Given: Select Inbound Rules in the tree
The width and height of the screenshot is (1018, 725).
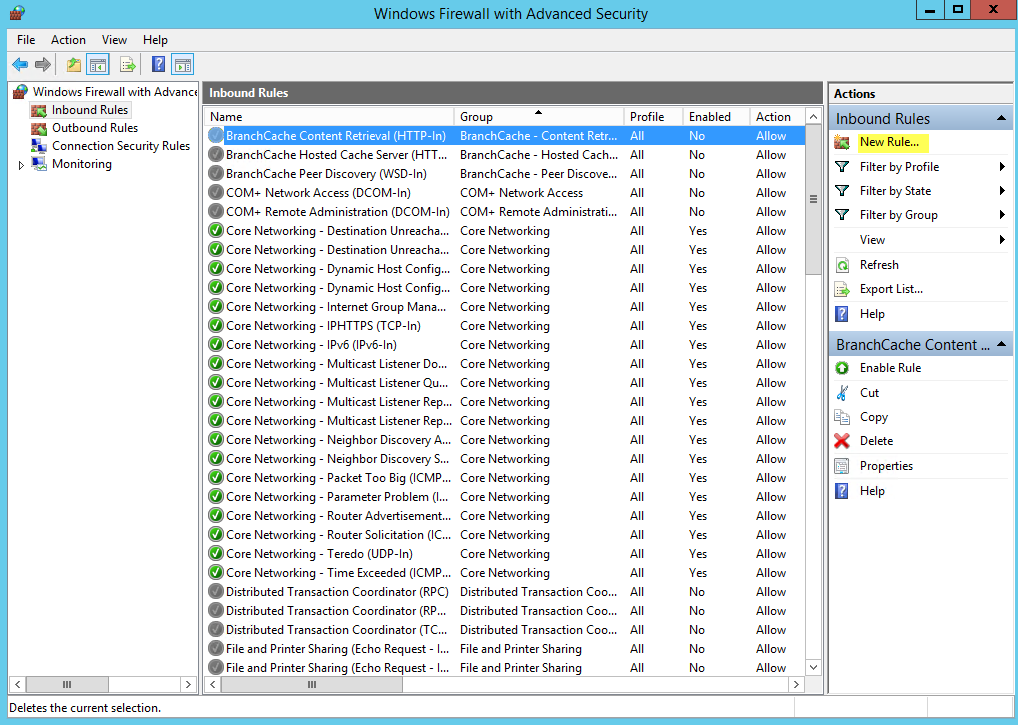Looking at the screenshot, I should [90, 110].
